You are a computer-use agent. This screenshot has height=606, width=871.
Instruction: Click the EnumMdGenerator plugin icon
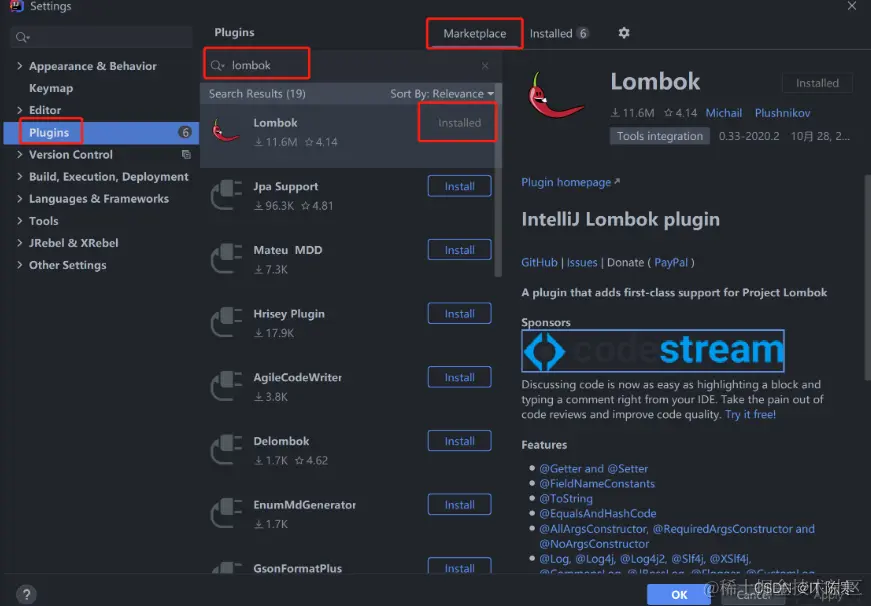(x=227, y=513)
